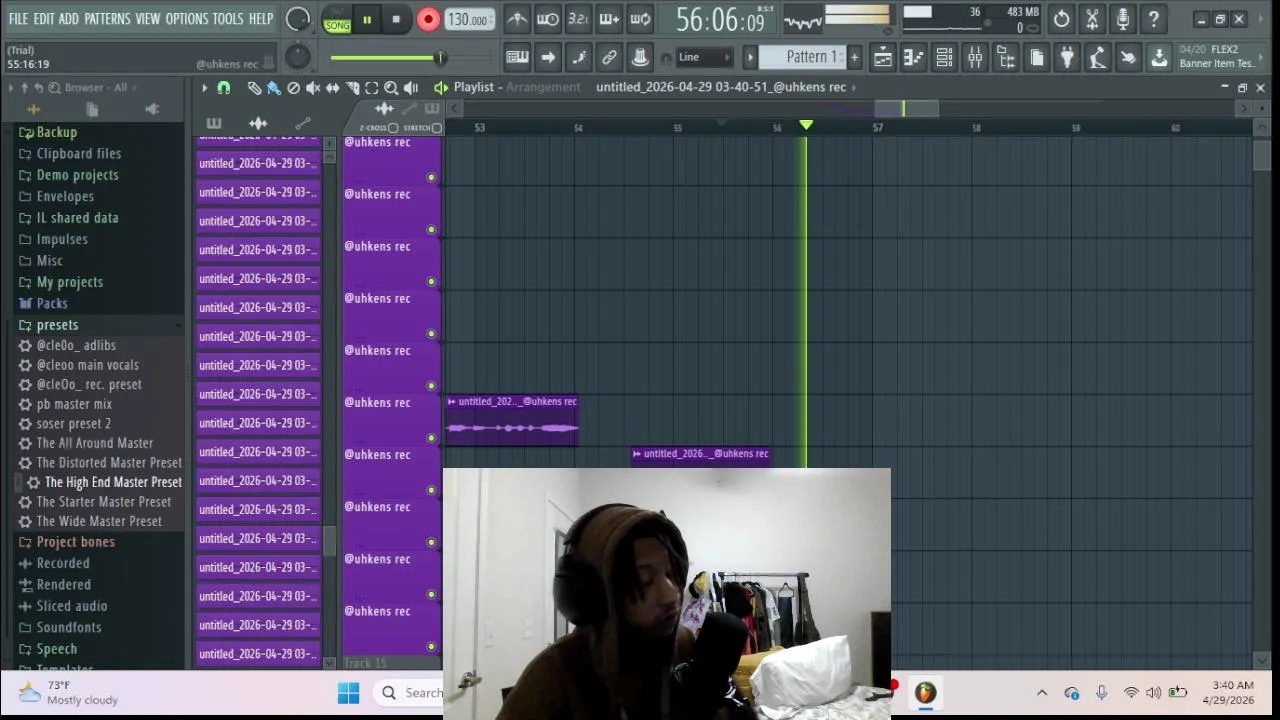The width and height of the screenshot is (1280, 720).
Task: Select the Mute tool speaker icon
Action: click(x=313, y=88)
